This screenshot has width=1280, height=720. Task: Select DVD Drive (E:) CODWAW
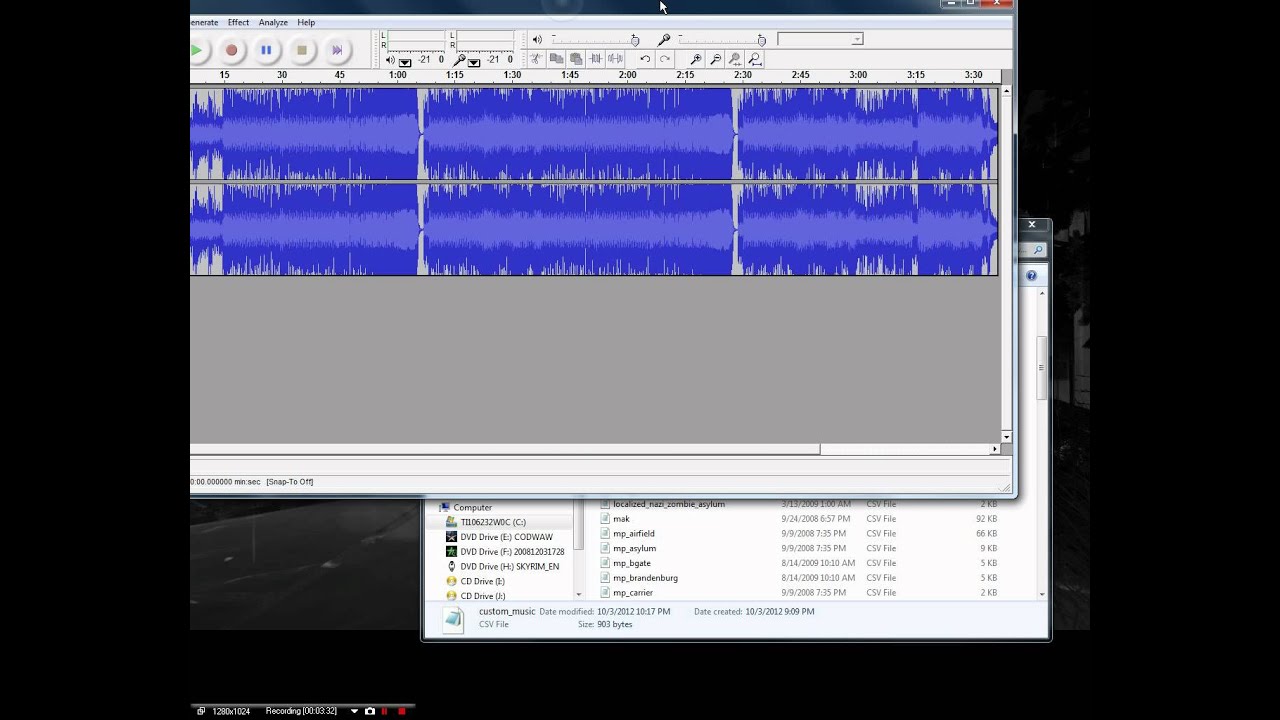coord(506,537)
